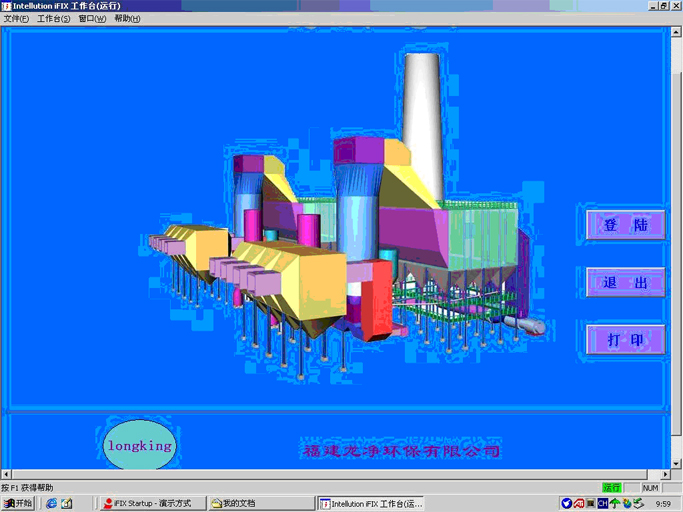The image size is (683, 512).
Task: Click the longking logo ellipse
Action: (x=139, y=445)
